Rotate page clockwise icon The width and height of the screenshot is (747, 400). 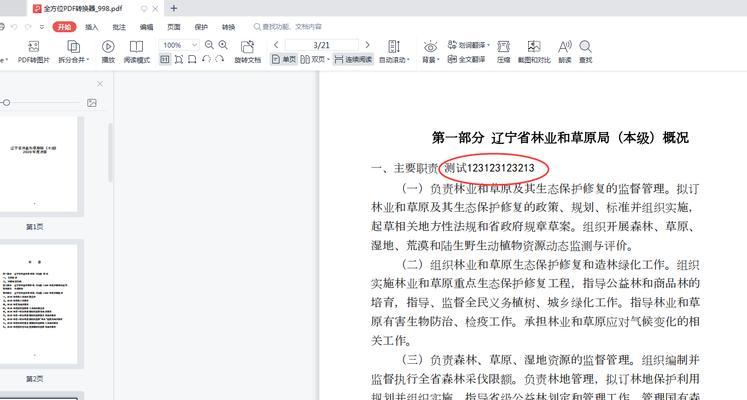(220, 60)
